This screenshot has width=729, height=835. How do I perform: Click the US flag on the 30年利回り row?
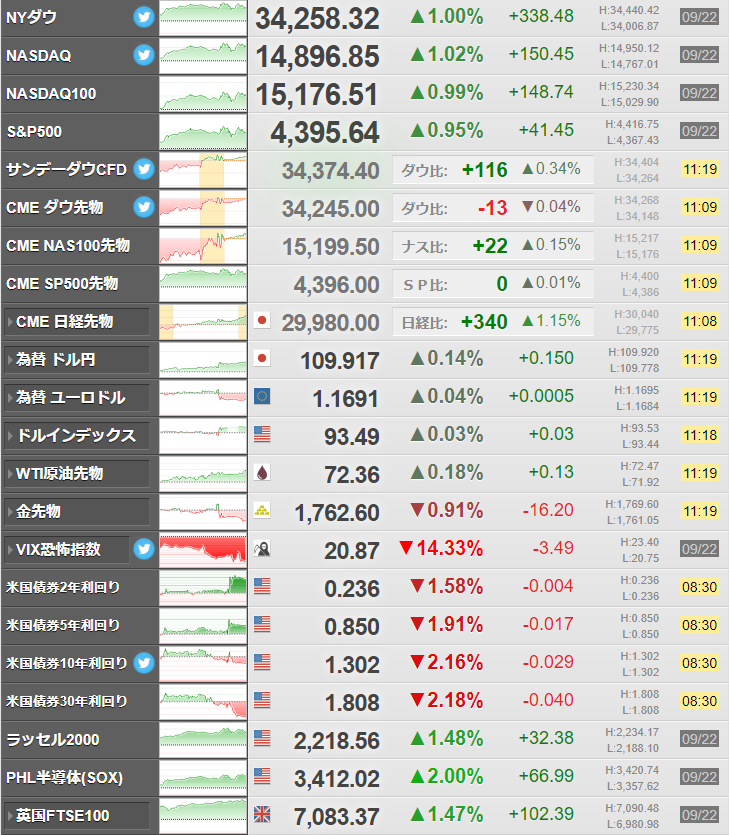click(261, 700)
